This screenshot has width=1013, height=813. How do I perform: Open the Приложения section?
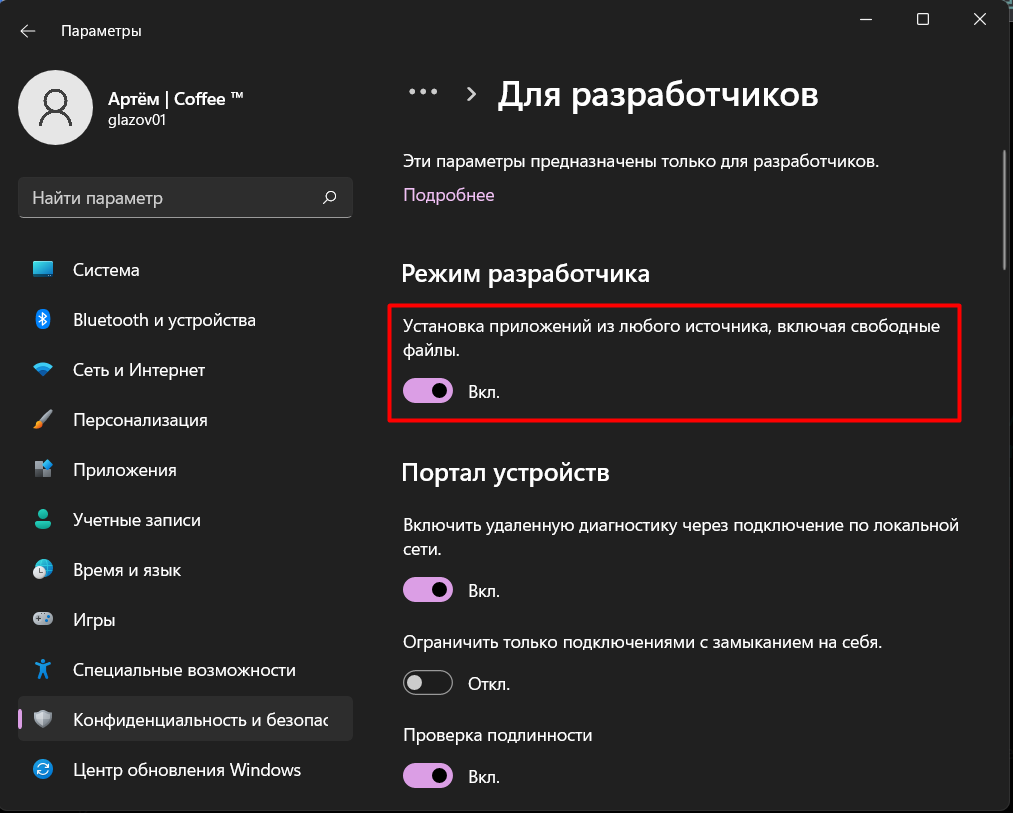[x=42, y=469]
